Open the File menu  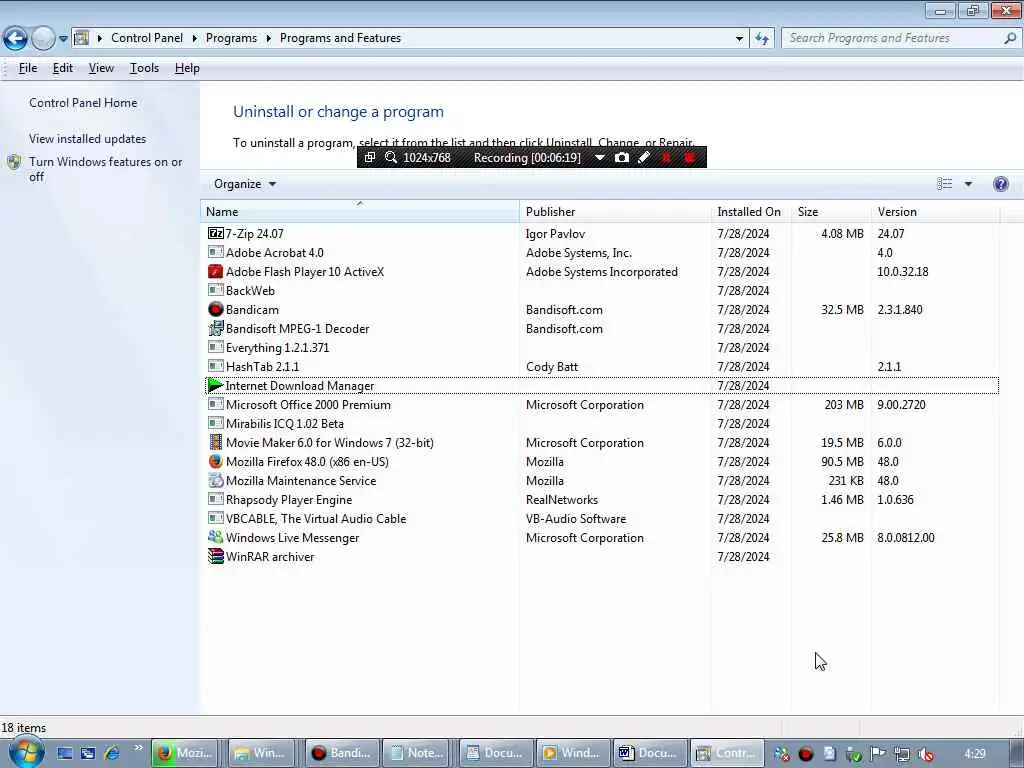click(27, 68)
